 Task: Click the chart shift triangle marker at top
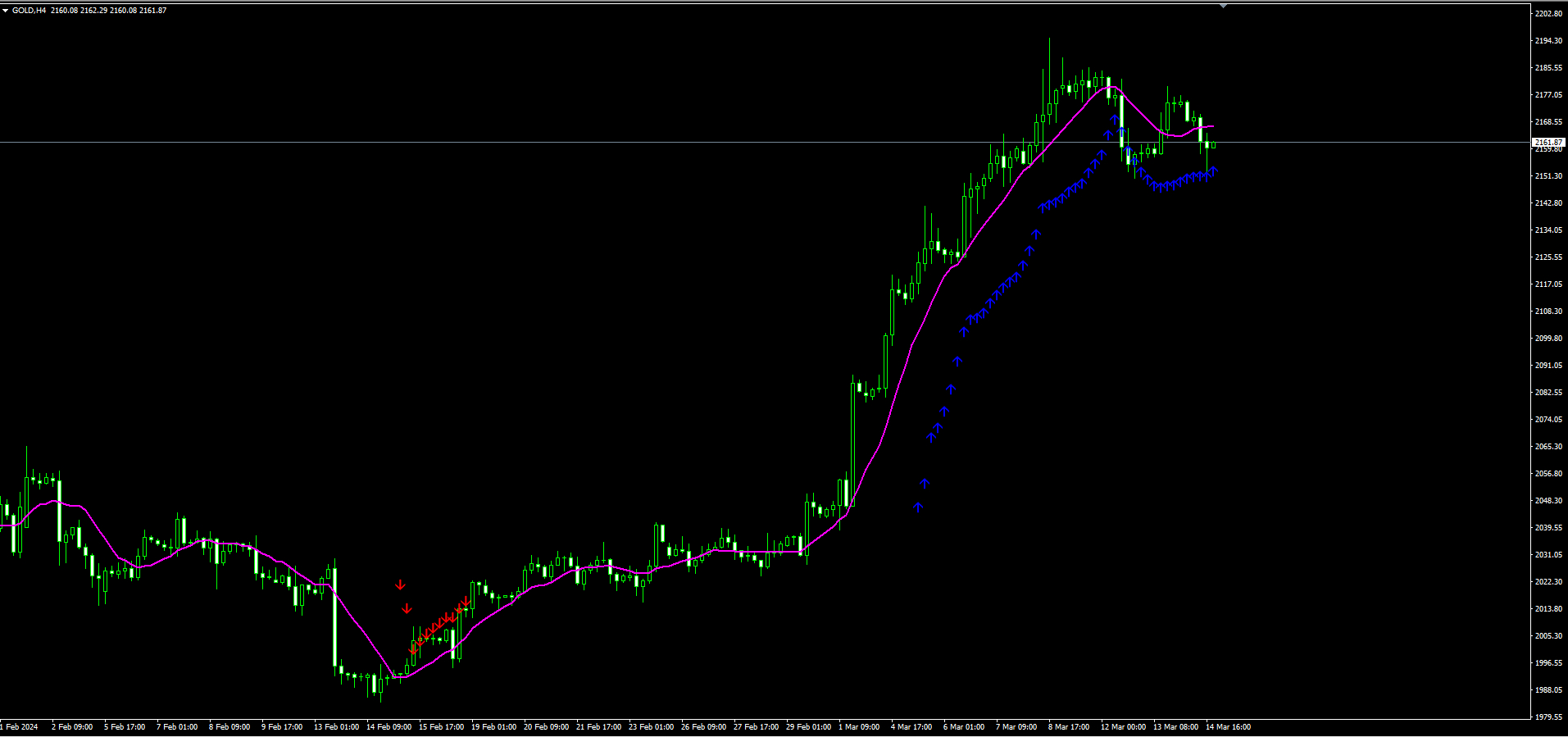coord(1223,6)
